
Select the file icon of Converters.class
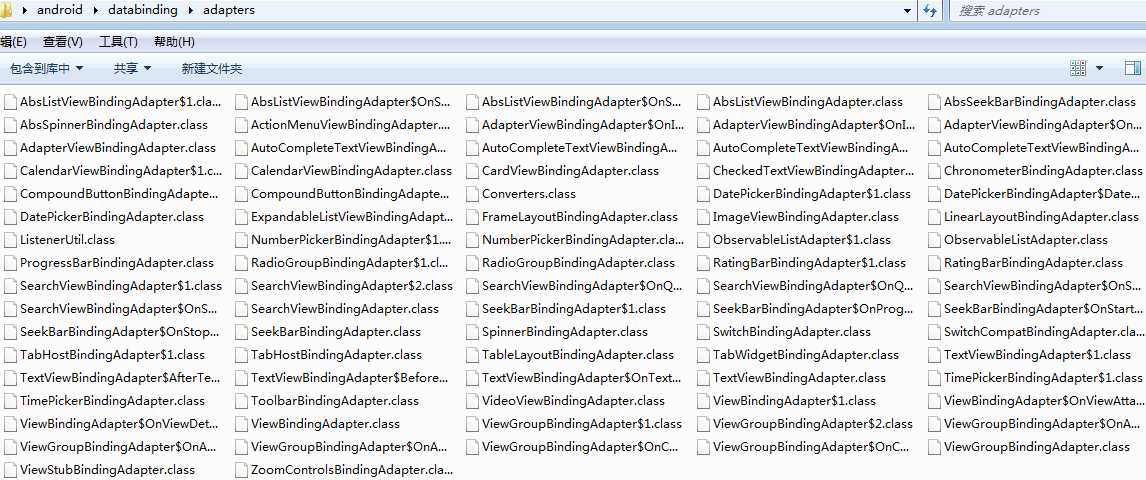(x=471, y=194)
